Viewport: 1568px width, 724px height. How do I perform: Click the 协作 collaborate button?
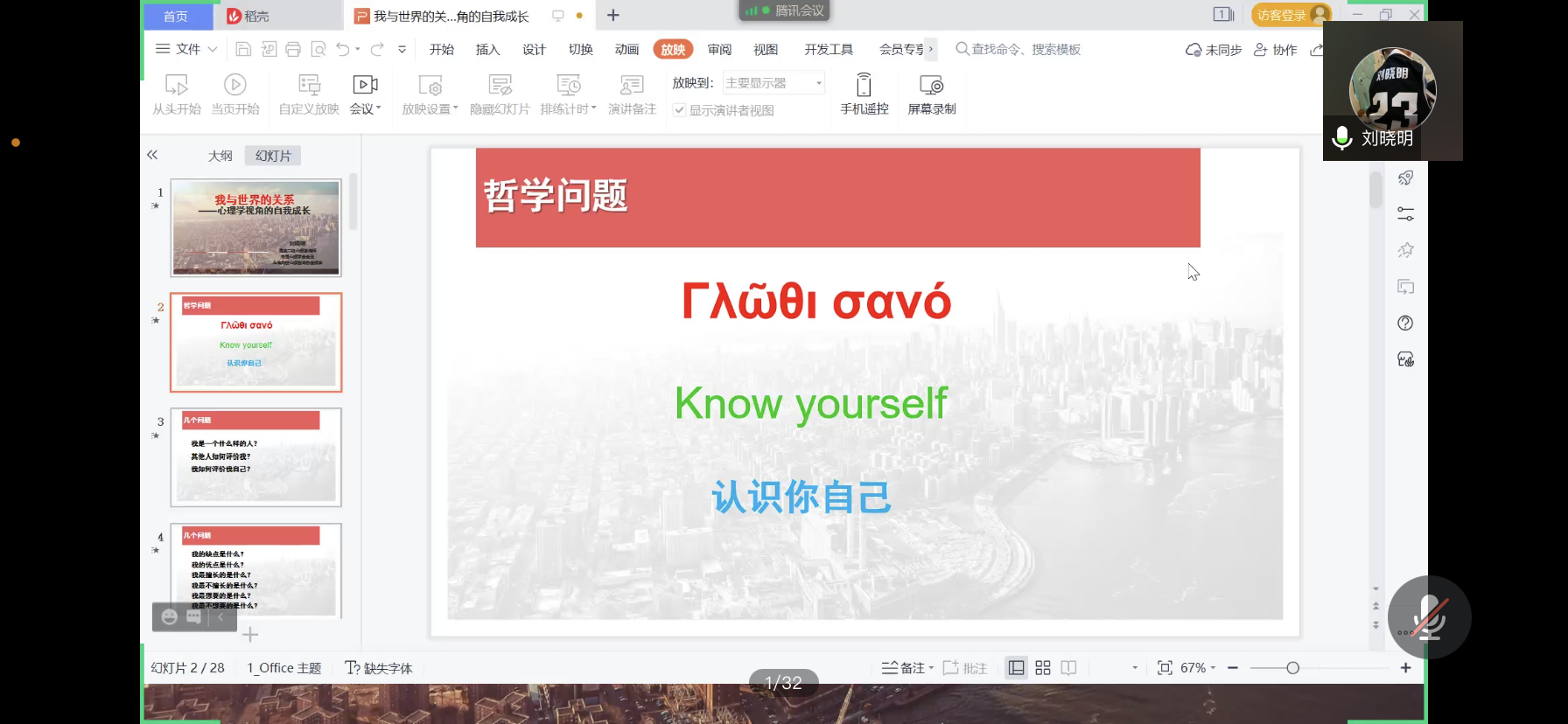[x=1276, y=50]
